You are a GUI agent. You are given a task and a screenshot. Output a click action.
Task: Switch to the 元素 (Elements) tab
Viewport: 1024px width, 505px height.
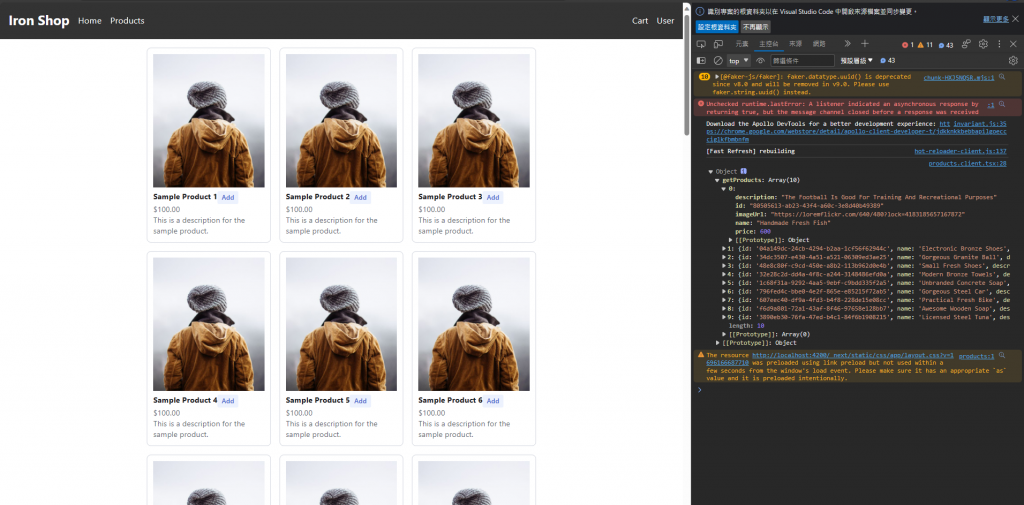coord(742,44)
